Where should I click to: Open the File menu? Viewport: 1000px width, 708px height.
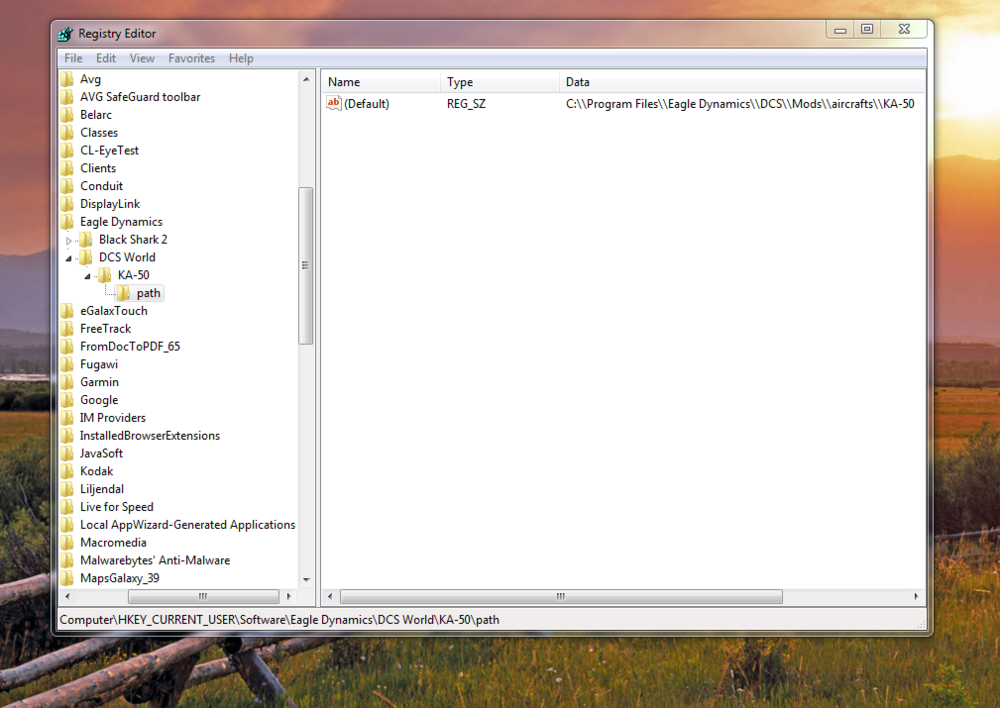click(x=72, y=58)
